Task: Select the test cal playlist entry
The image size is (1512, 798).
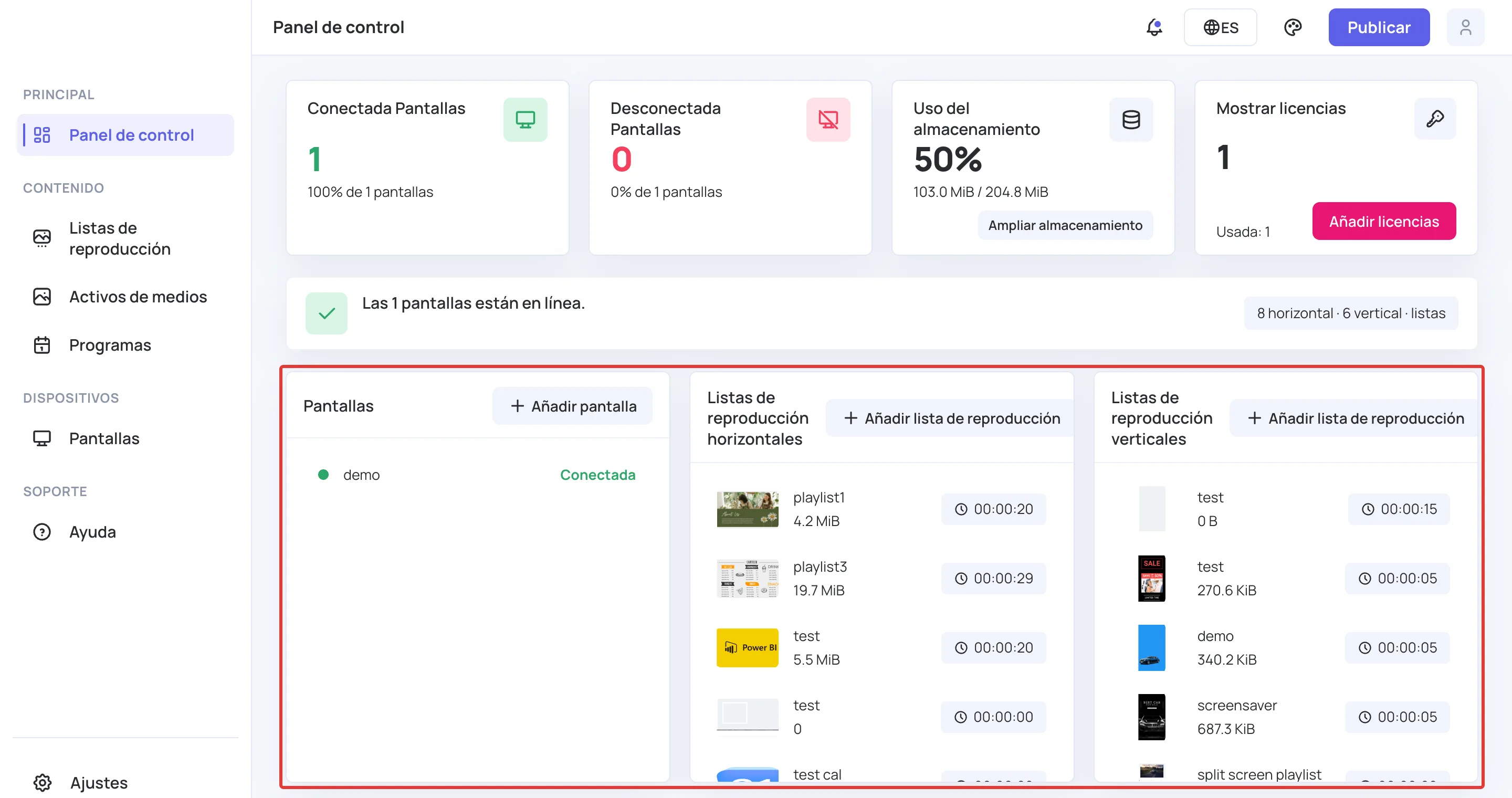Action: (x=881, y=773)
